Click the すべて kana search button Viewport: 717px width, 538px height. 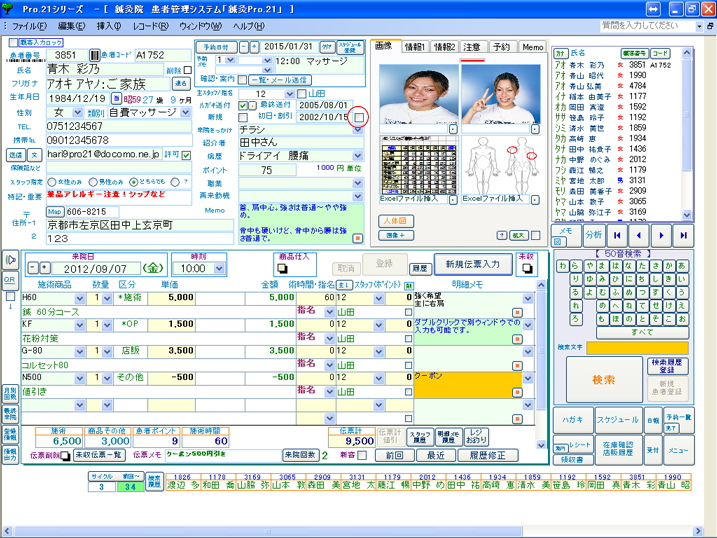642,332
